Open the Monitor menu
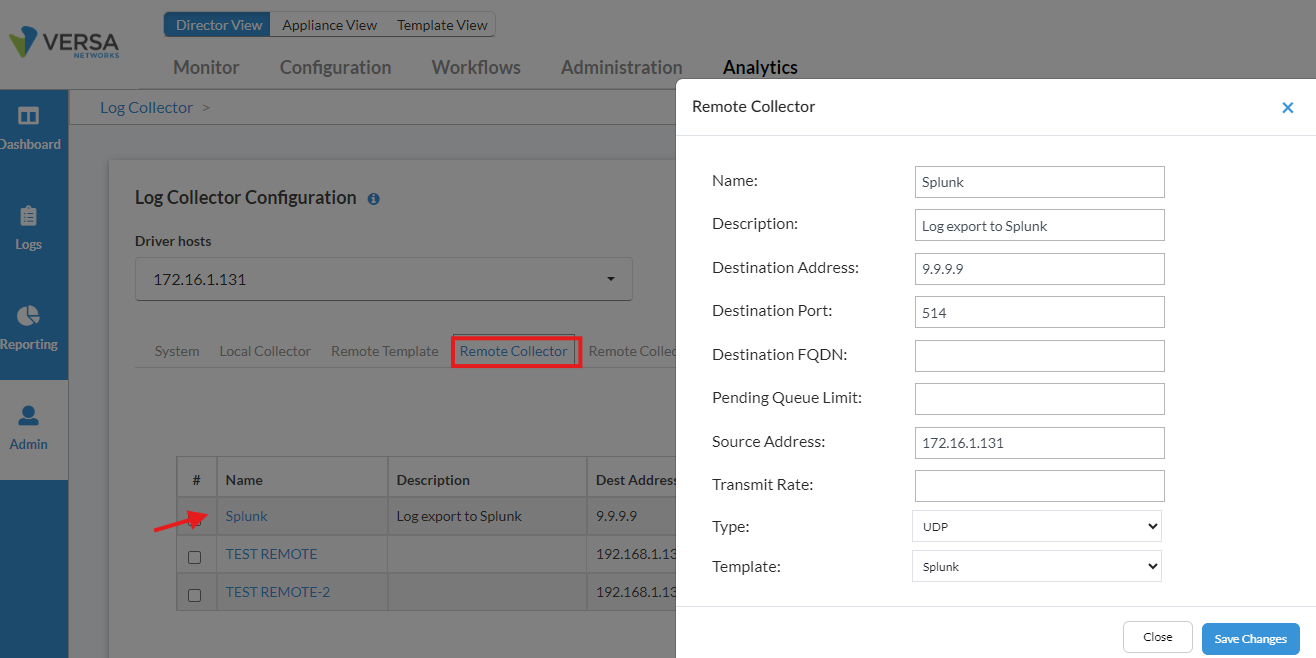Viewport: 1316px width, 658px height. [206, 68]
